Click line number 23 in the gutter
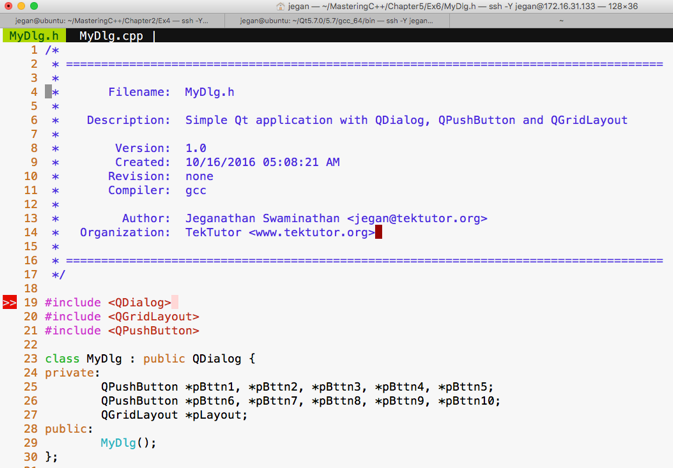673x468 pixels. 30,358
